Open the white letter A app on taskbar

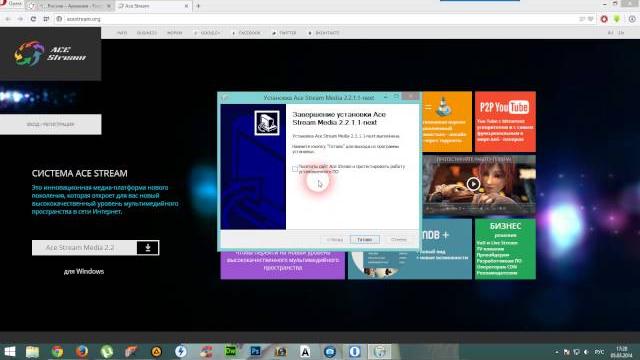coord(305,351)
